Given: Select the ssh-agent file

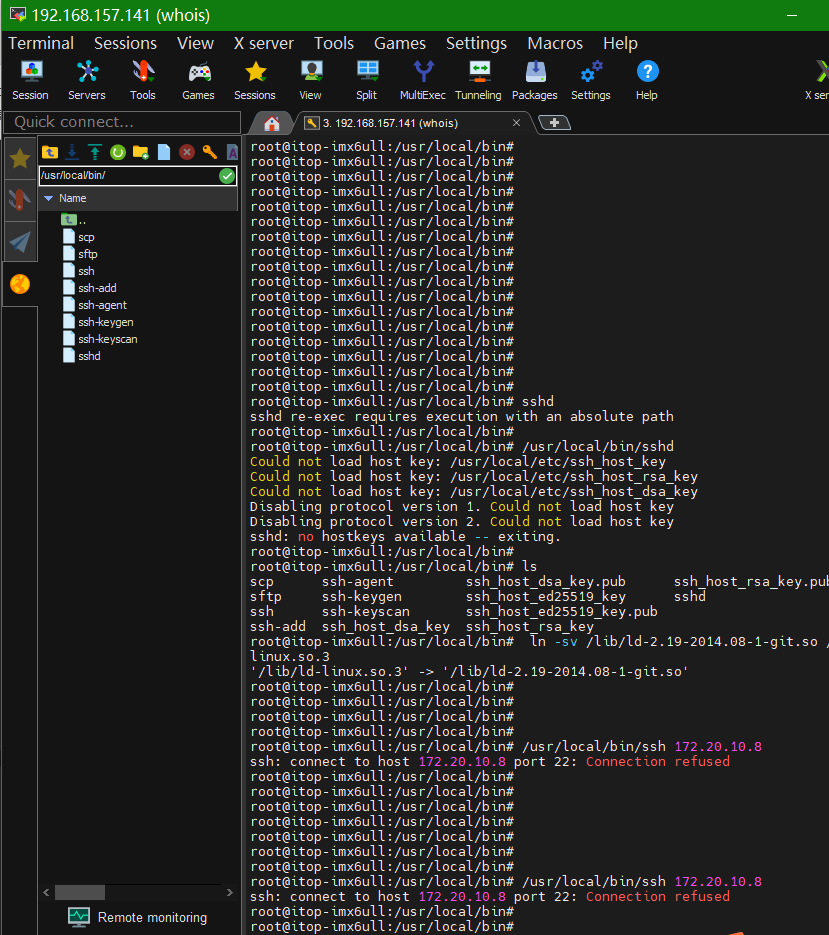Looking at the screenshot, I should [x=95, y=305].
